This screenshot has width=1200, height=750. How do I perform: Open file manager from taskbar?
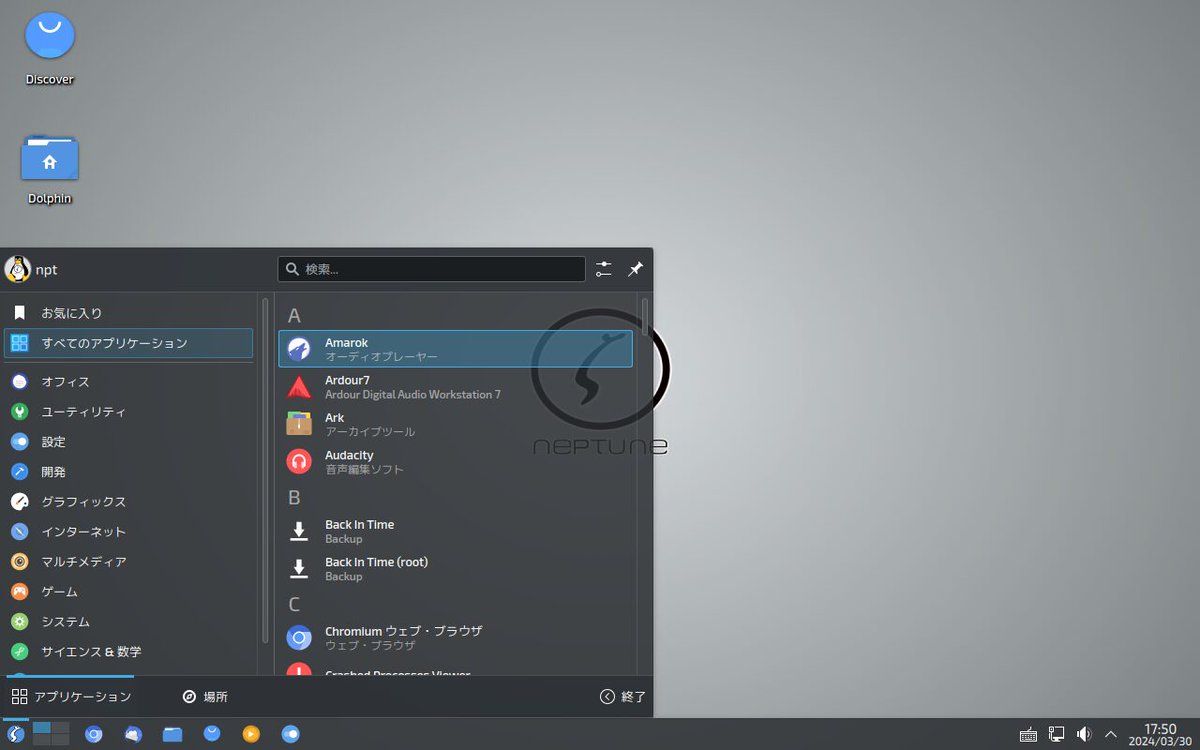(x=172, y=734)
